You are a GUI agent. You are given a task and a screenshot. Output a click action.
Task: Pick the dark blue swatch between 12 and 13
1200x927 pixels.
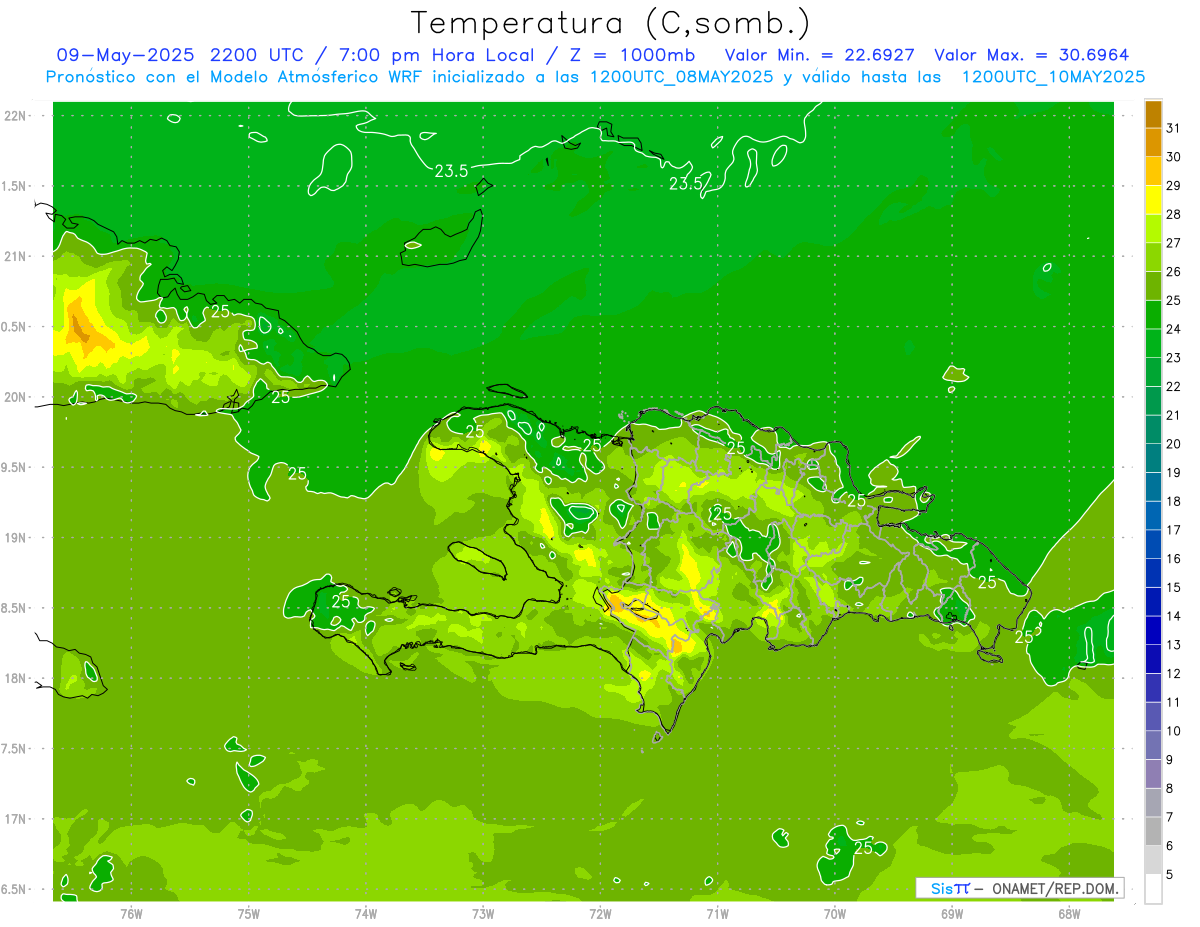(1153, 659)
